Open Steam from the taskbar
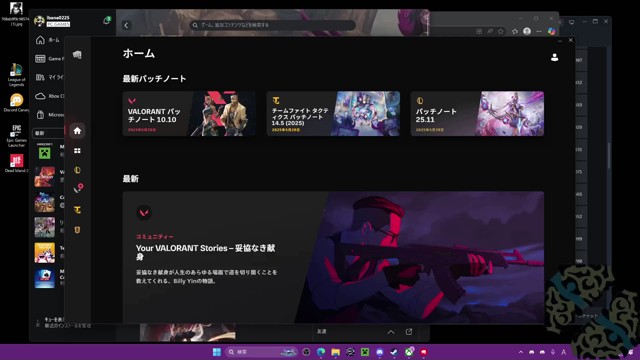Image resolution: width=640 pixels, height=360 pixels. click(x=394, y=352)
